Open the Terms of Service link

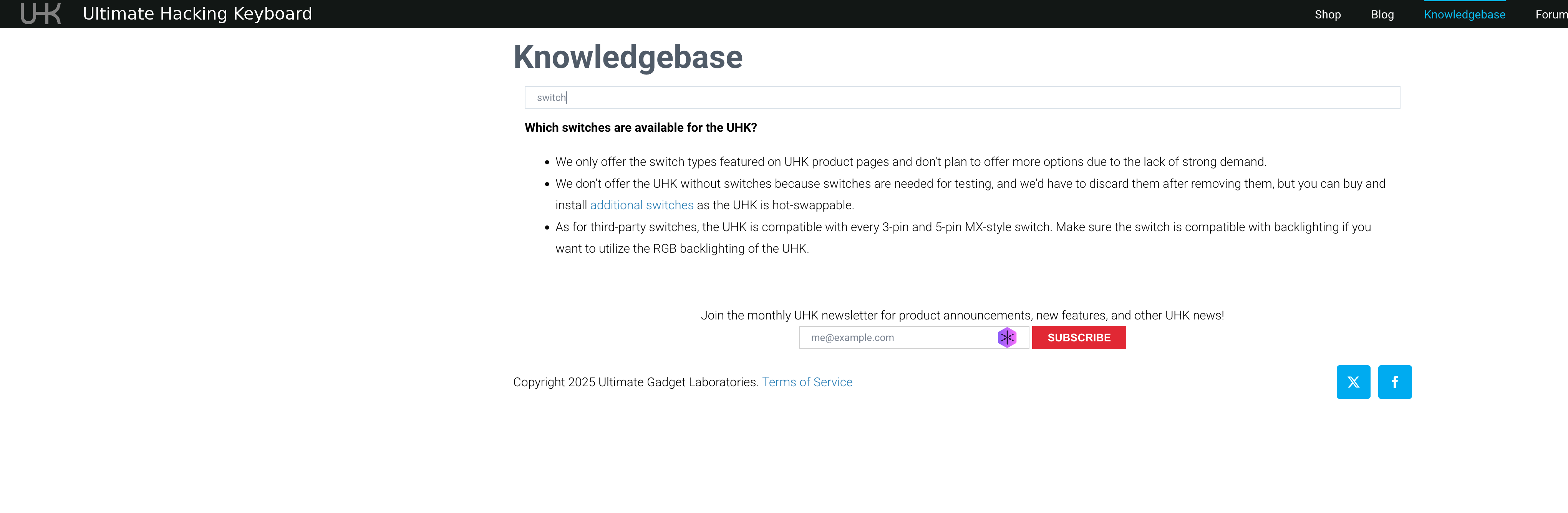[x=807, y=382]
